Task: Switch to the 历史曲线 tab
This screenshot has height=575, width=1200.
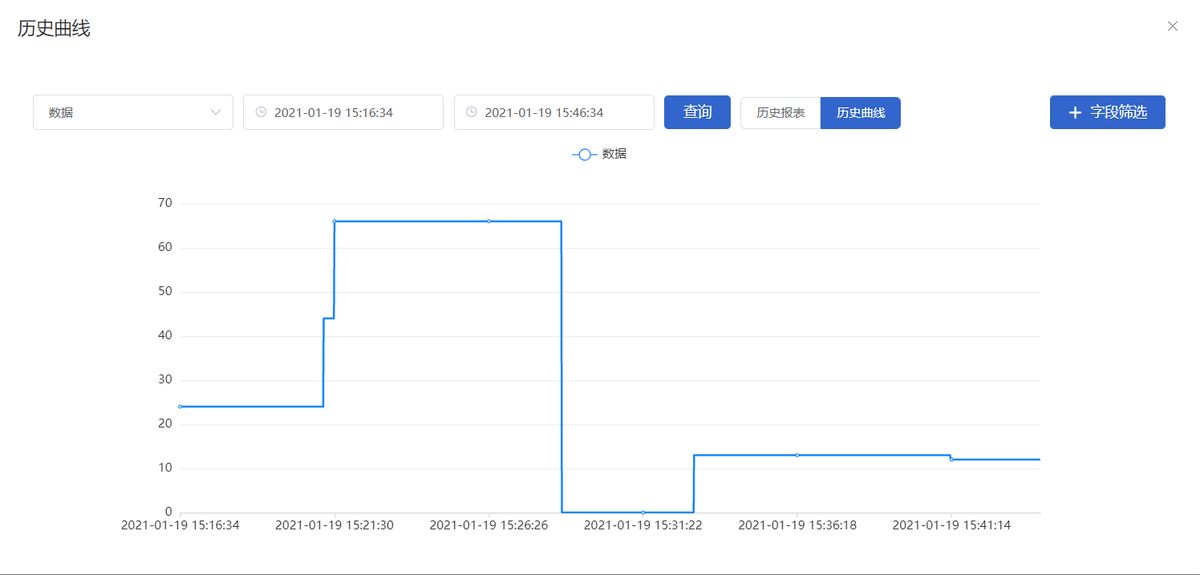Action: coord(861,113)
